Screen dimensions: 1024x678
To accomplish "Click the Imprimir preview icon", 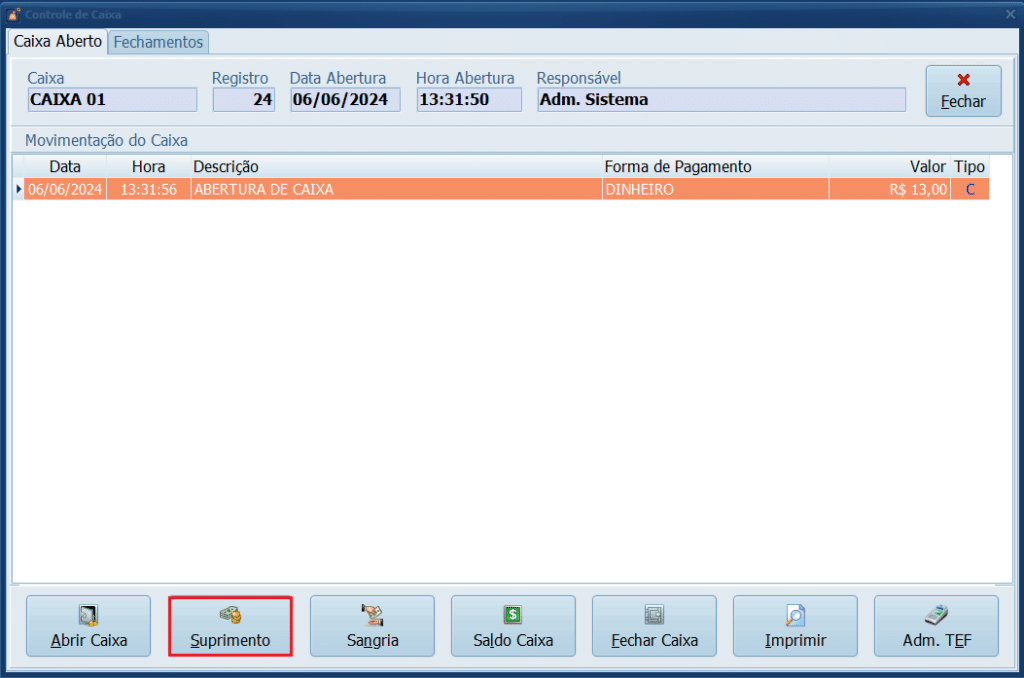I will pyautogui.click(x=795, y=615).
